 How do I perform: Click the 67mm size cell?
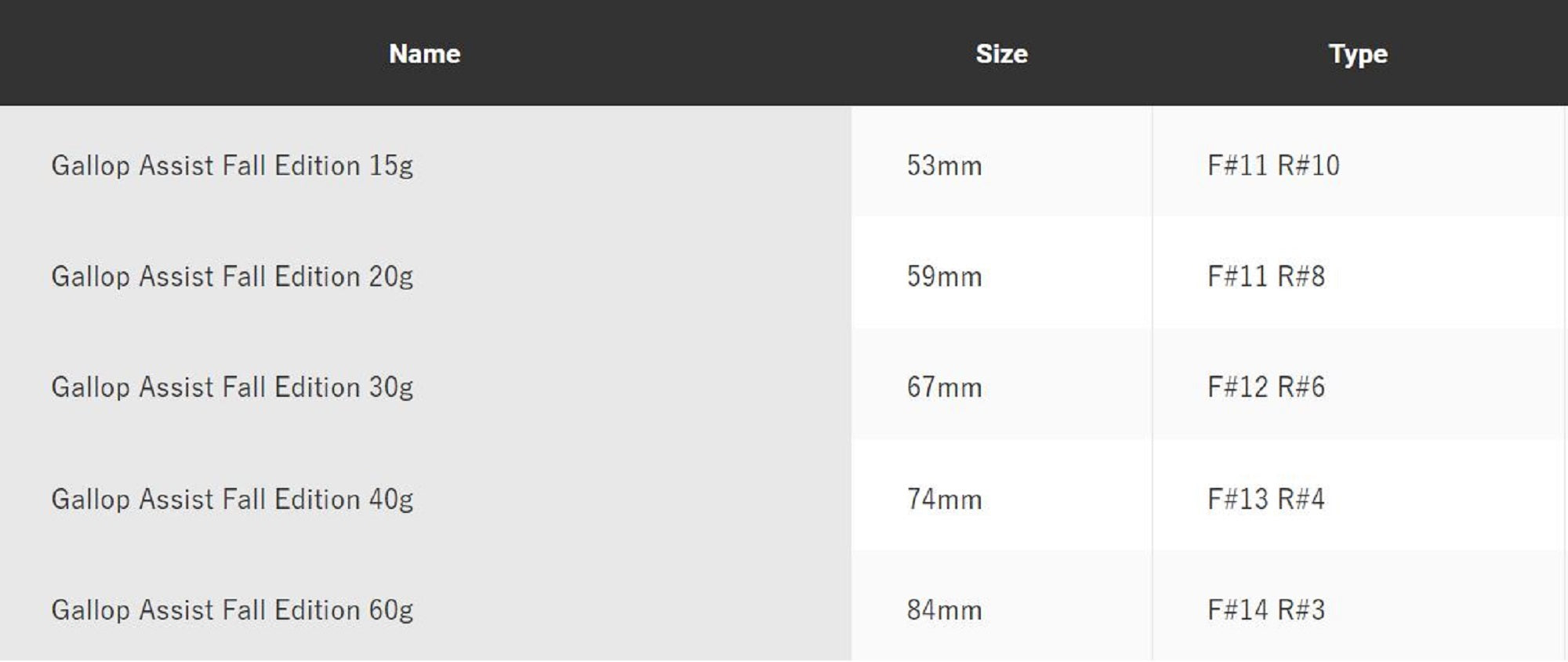tap(944, 387)
